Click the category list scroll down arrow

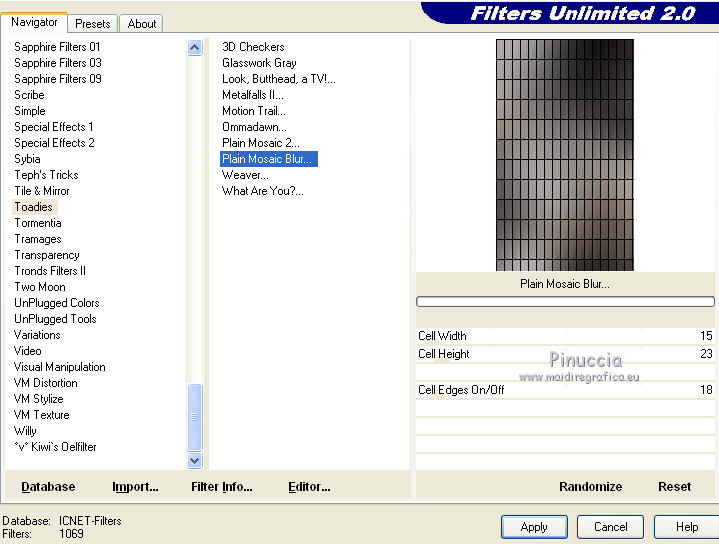click(194, 460)
